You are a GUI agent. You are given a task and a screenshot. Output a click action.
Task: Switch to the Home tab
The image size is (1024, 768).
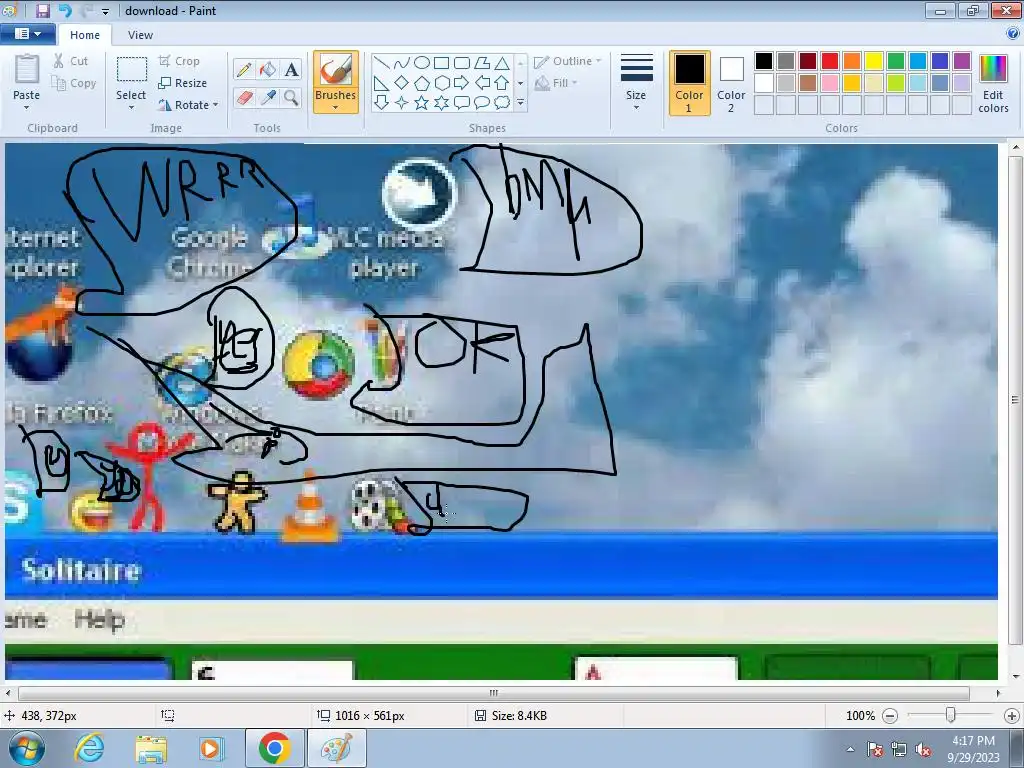(85, 35)
